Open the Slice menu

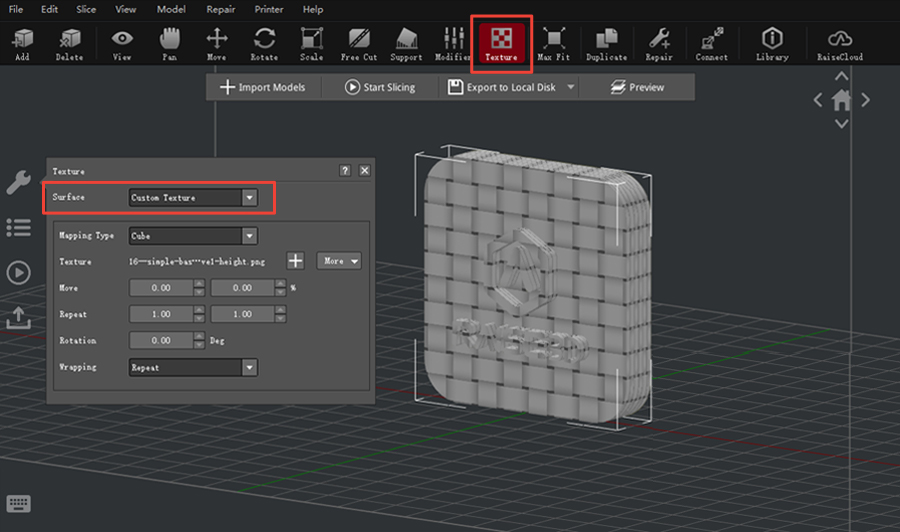86,9
